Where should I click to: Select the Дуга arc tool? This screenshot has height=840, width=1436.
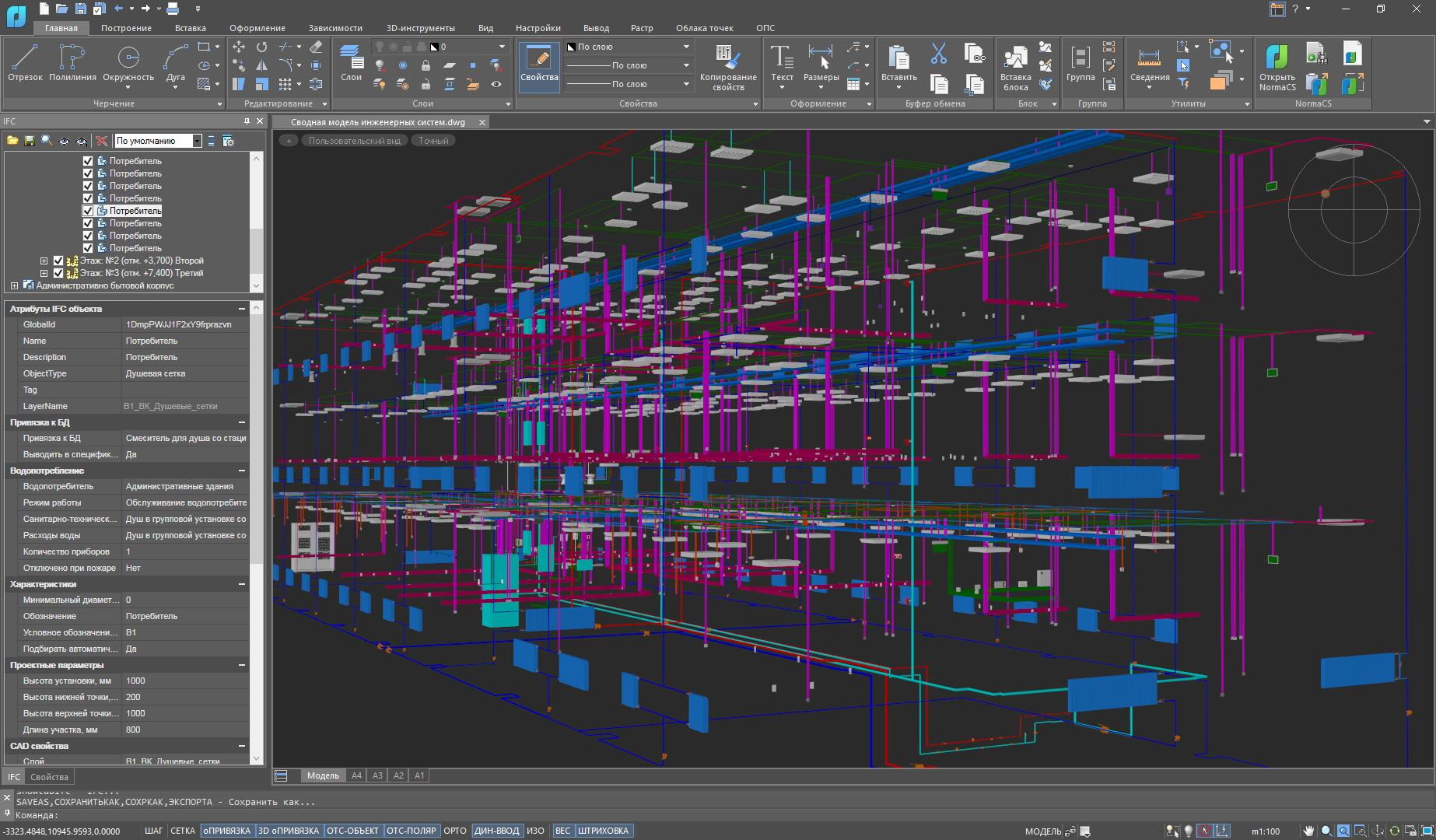(176, 65)
